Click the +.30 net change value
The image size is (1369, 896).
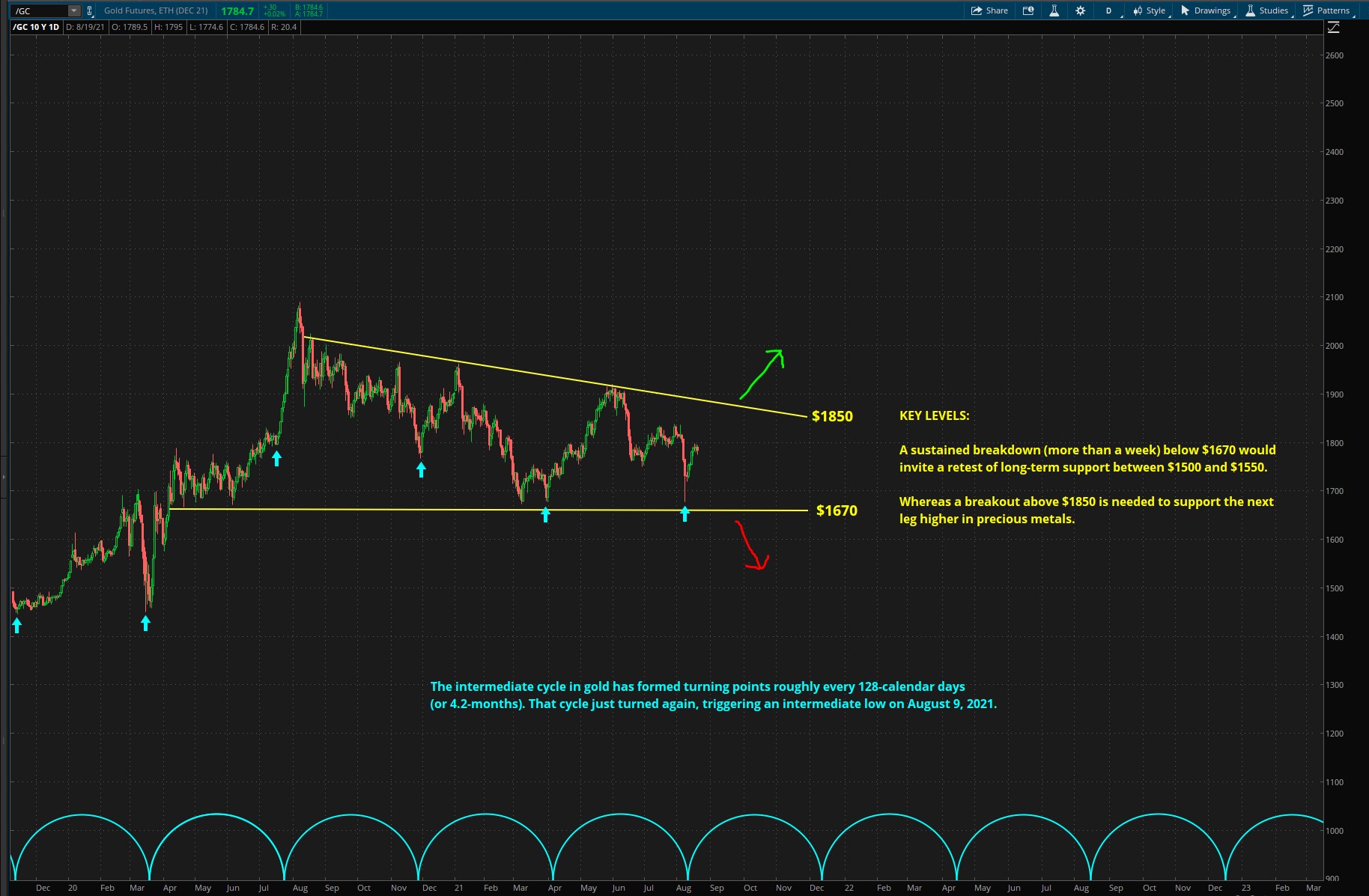tap(270, 7)
